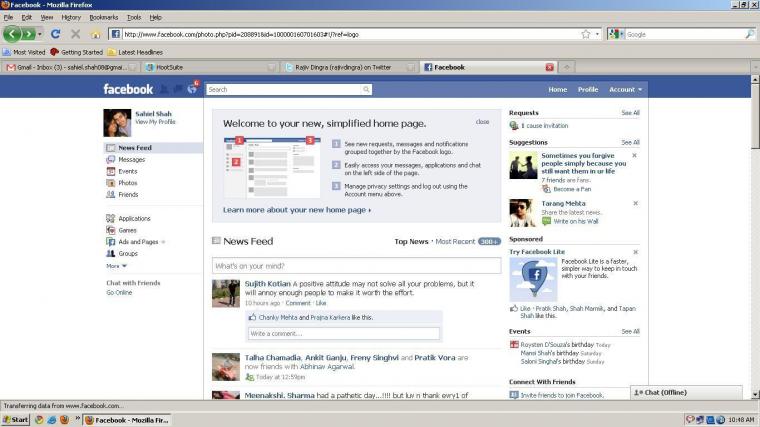This screenshot has height=427, width=760.
Task: Click Google search magnifier in Firefox
Action: [x=749, y=34]
